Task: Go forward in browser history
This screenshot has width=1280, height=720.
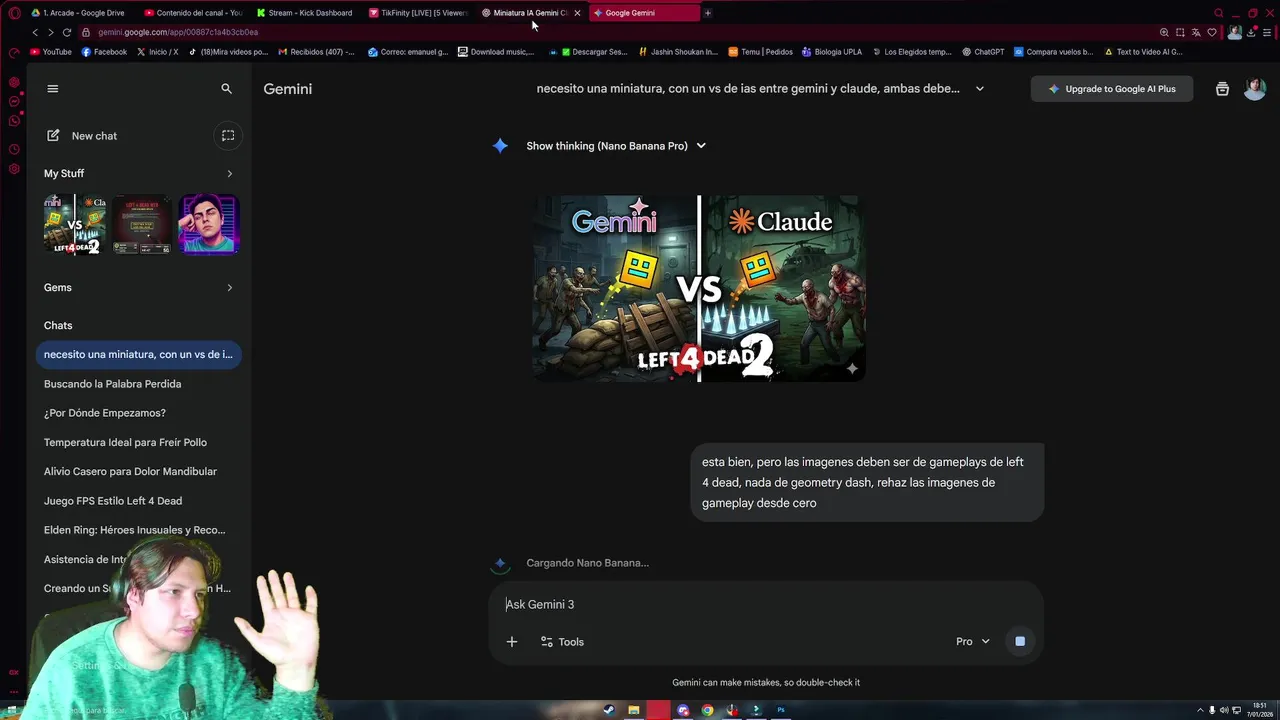Action: (51, 32)
